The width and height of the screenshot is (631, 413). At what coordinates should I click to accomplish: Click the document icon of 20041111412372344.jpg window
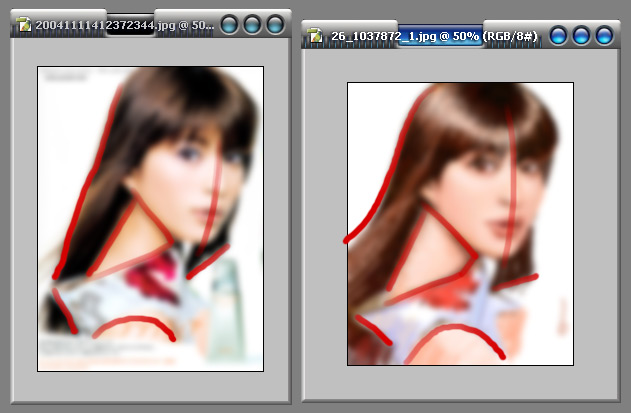[x=24, y=25]
